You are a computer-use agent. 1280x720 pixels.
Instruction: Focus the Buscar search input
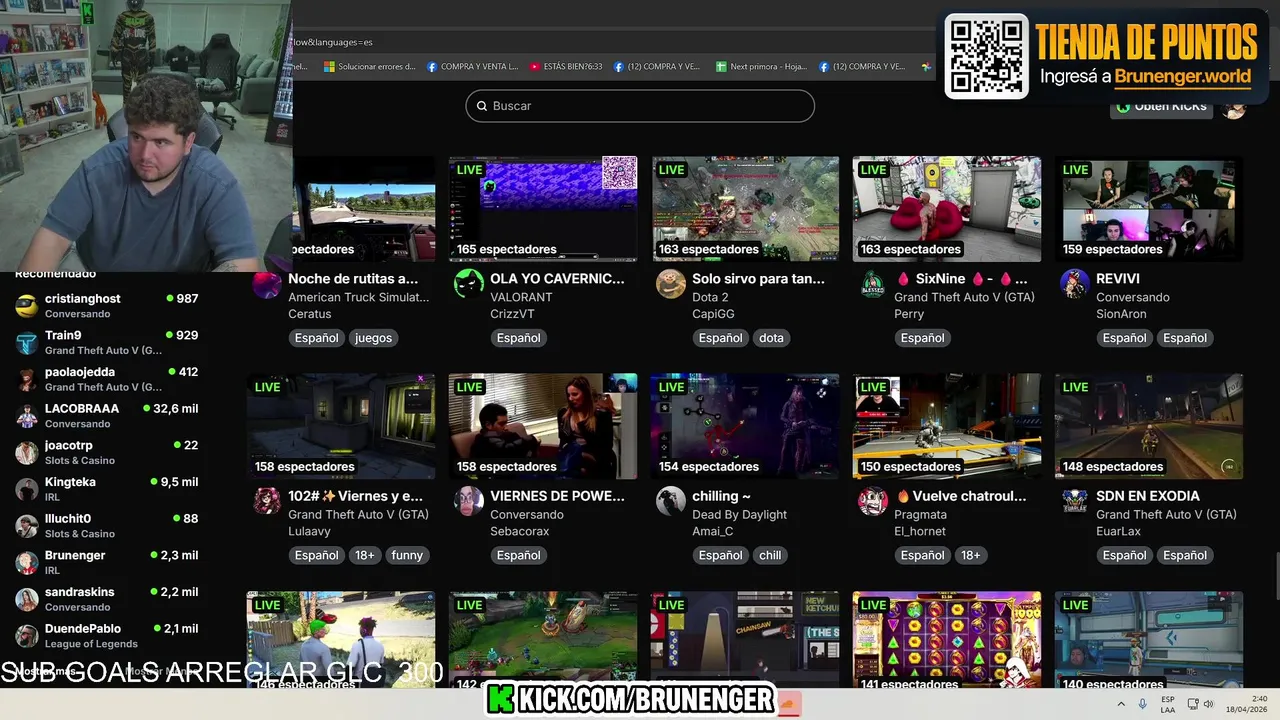click(x=640, y=106)
